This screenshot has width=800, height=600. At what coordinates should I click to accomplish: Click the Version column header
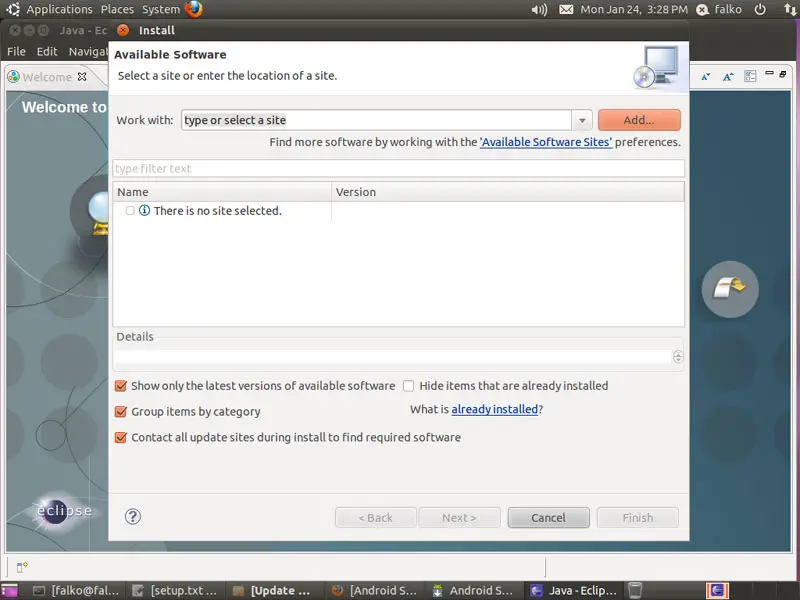[508, 192]
